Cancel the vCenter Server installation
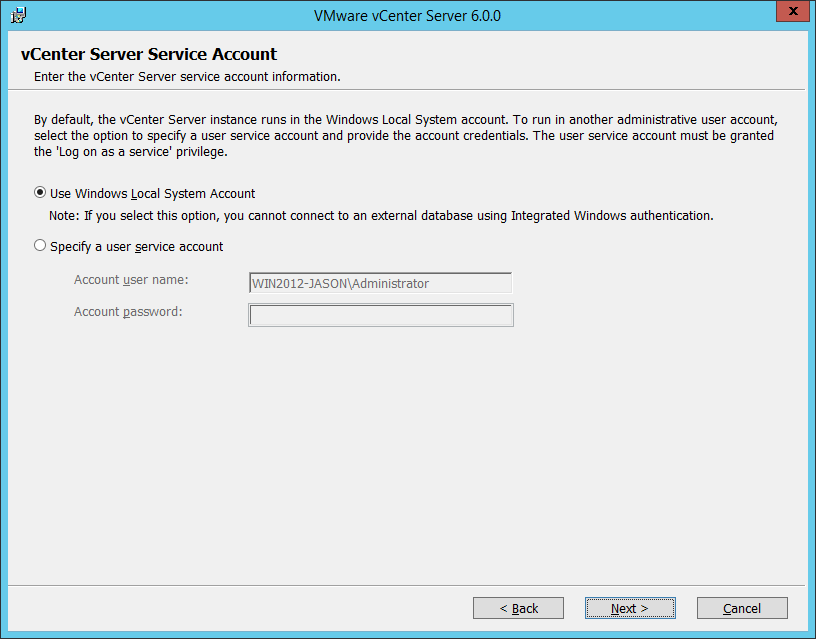816x639 pixels. [x=742, y=608]
